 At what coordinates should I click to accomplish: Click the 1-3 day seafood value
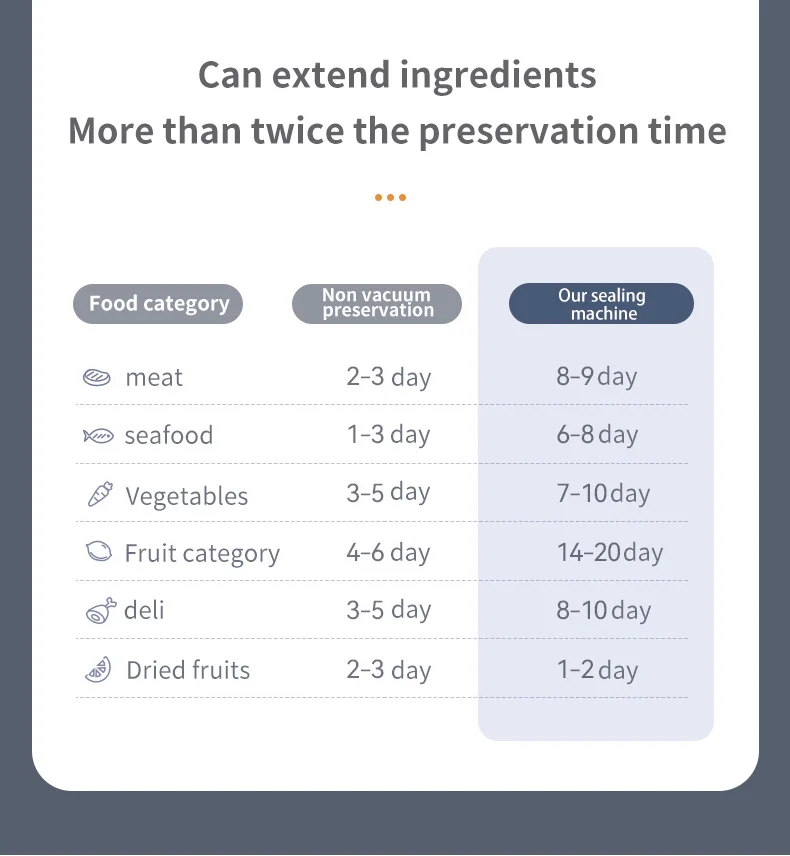(389, 435)
